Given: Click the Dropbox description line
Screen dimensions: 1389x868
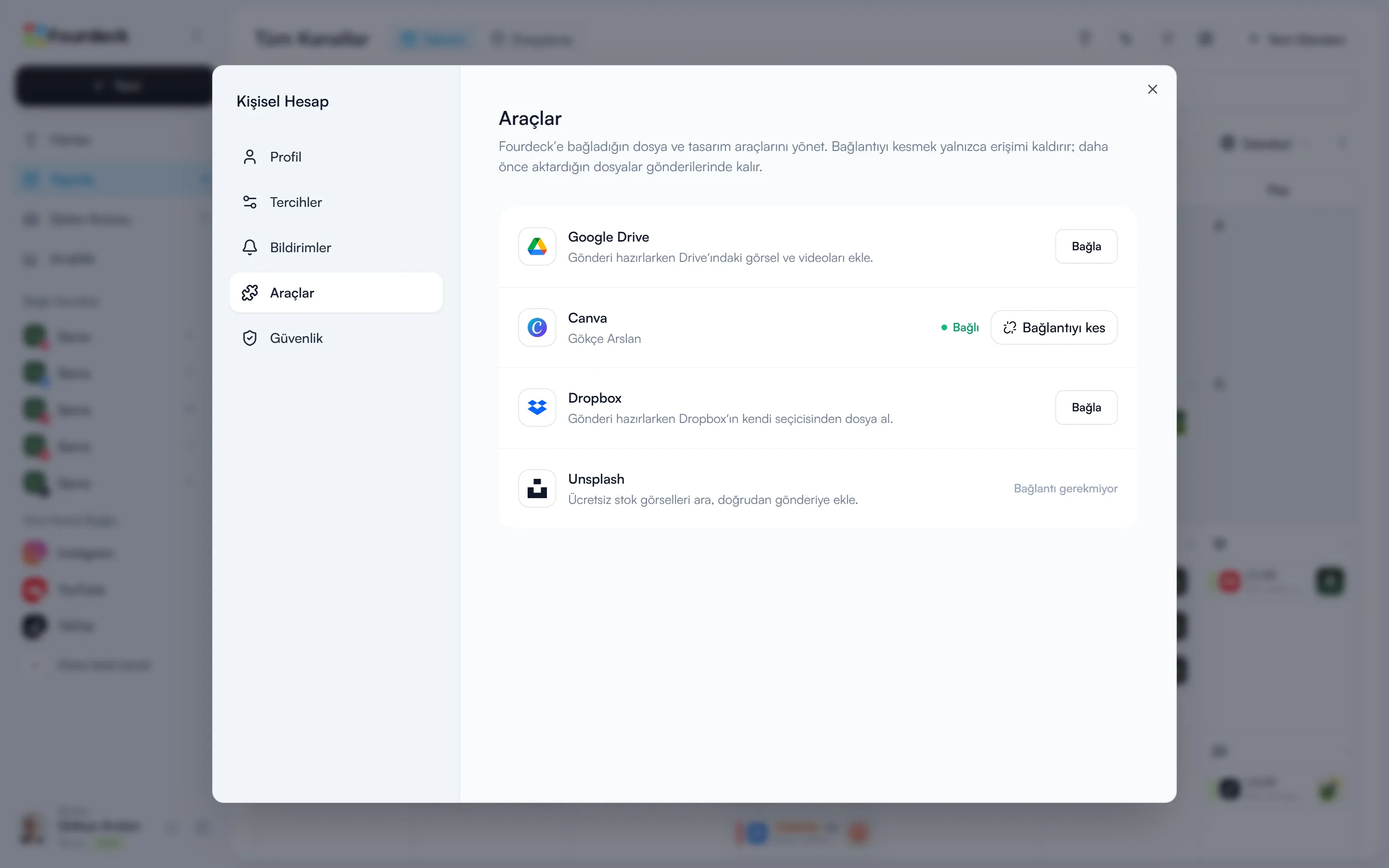Looking at the screenshot, I should [730, 419].
